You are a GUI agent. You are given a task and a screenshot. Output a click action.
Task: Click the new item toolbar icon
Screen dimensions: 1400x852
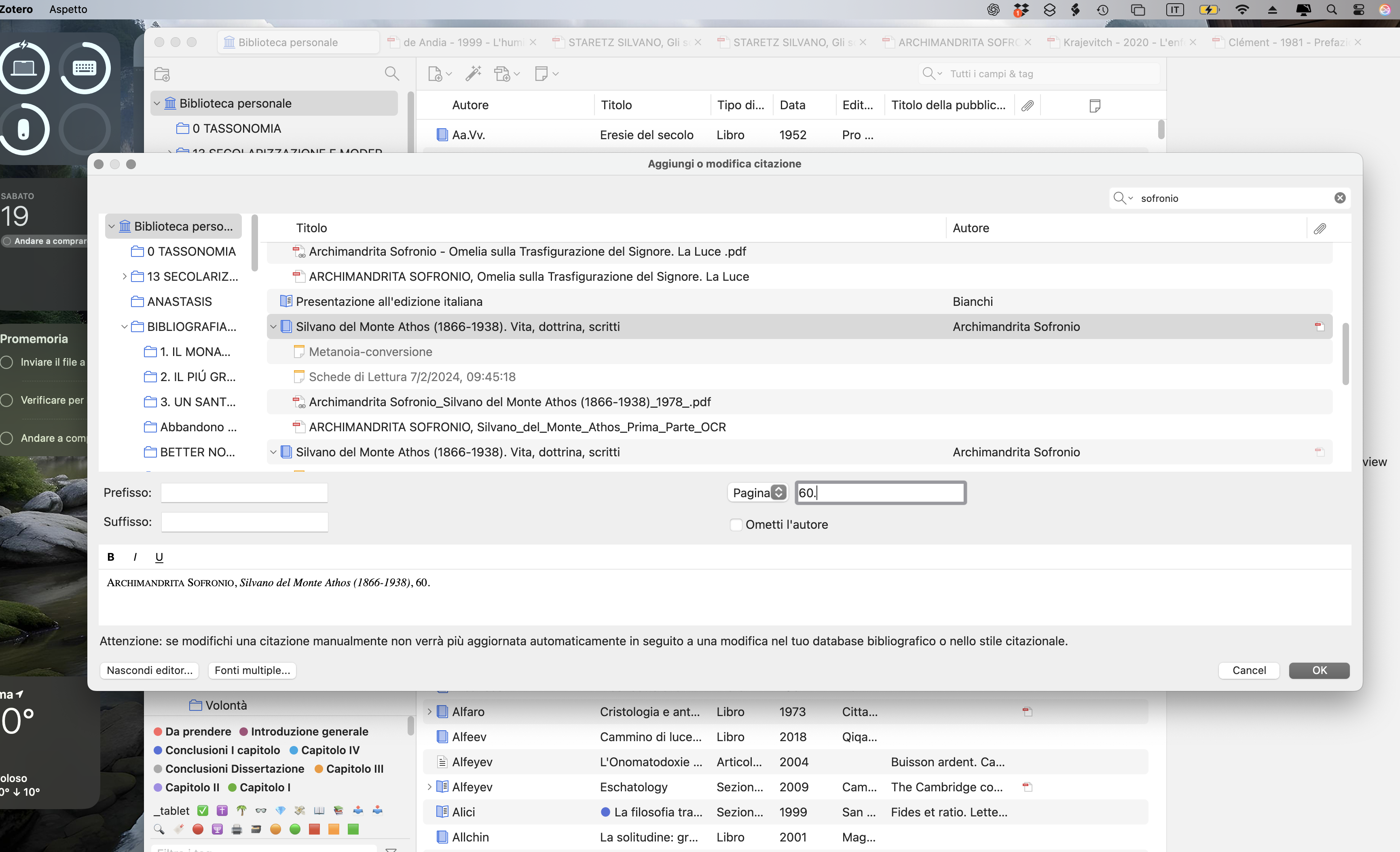pyautogui.click(x=435, y=74)
